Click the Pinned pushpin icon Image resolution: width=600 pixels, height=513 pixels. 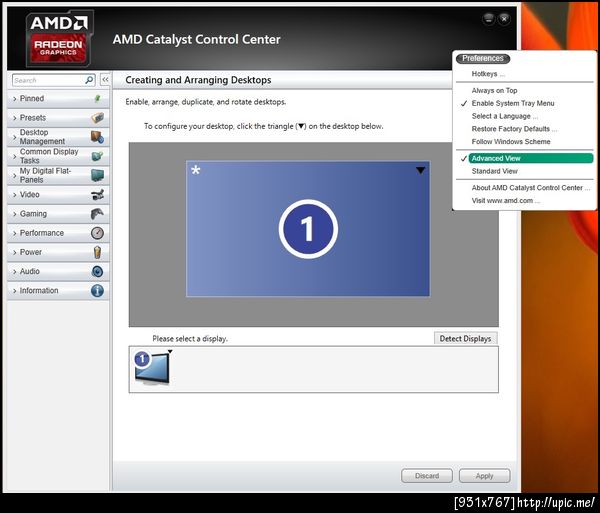98,98
